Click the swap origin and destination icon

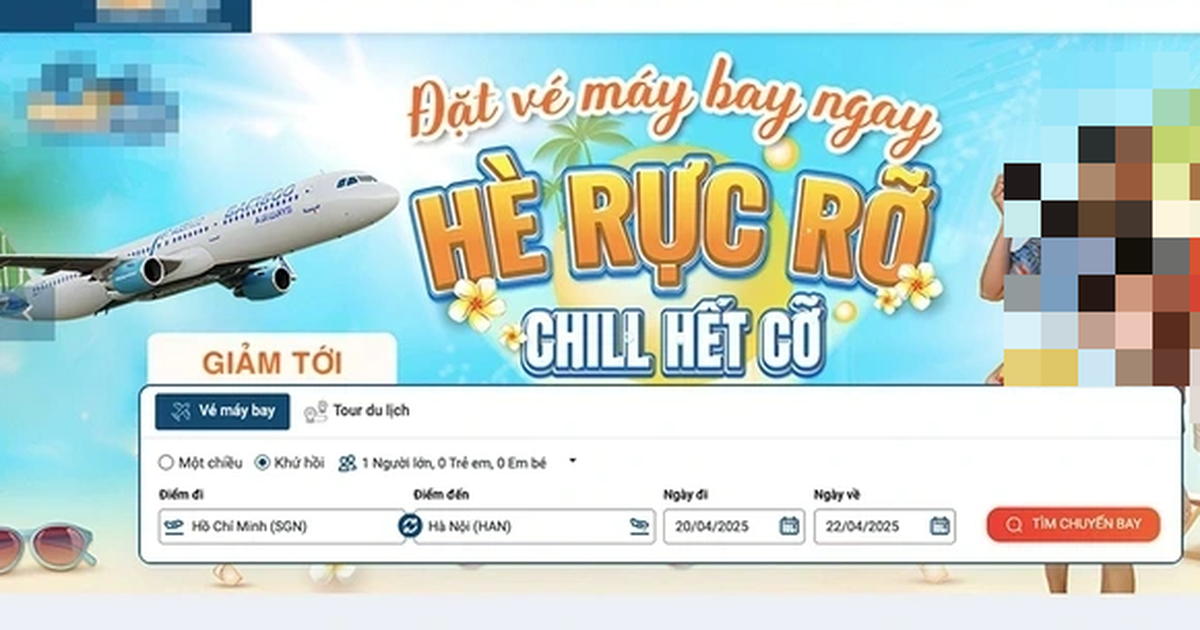pyautogui.click(x=410, y=526)
